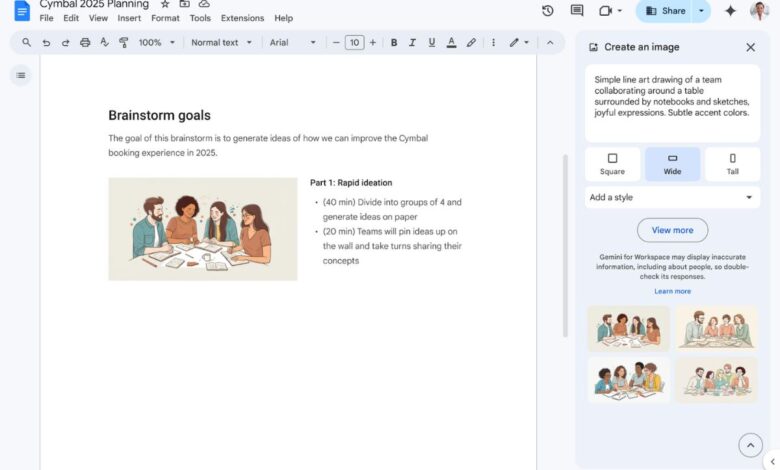
Task: Open the Add a style dropdown
Action: click(673, 197)
